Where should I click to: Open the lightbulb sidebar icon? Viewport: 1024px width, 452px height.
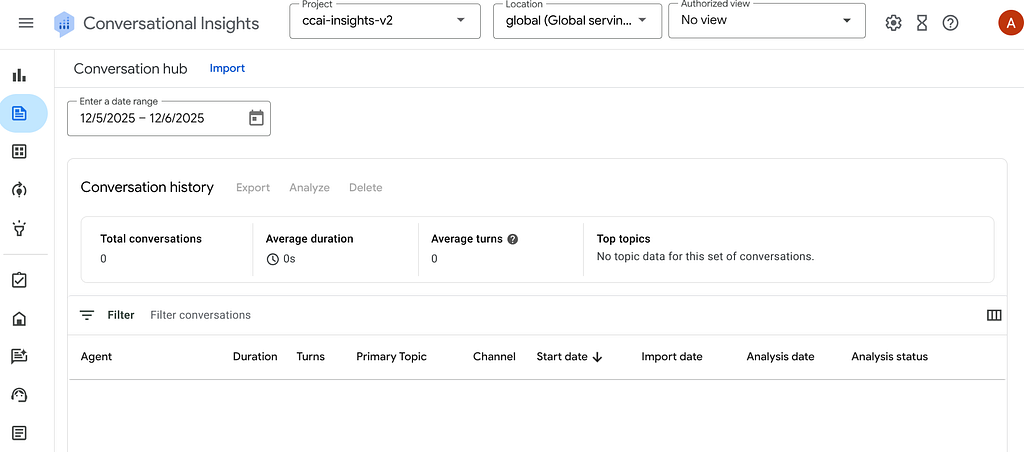click(20, 229)
